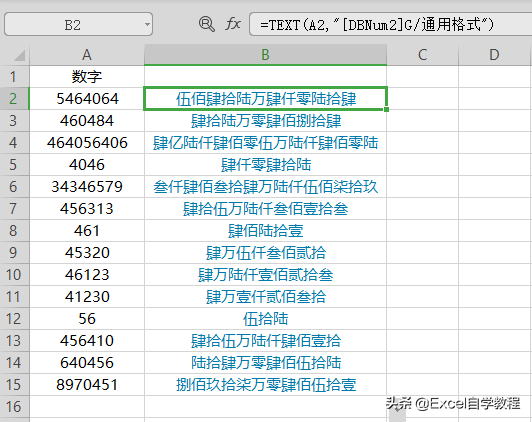
Task: Click selected cell 伍佰肆拾陆万肆仟零陆拾肆
Action: coord(265,99)
